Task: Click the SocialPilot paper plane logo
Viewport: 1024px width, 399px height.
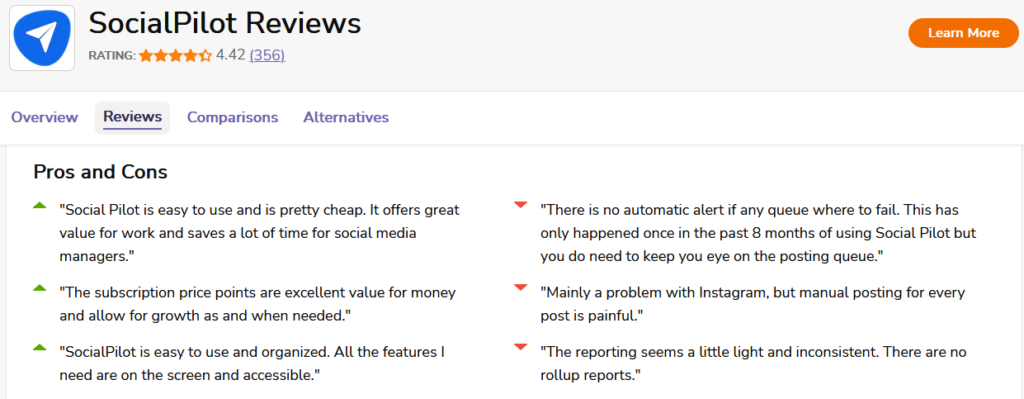Action: pyautogui.click(x=42, y=39)
